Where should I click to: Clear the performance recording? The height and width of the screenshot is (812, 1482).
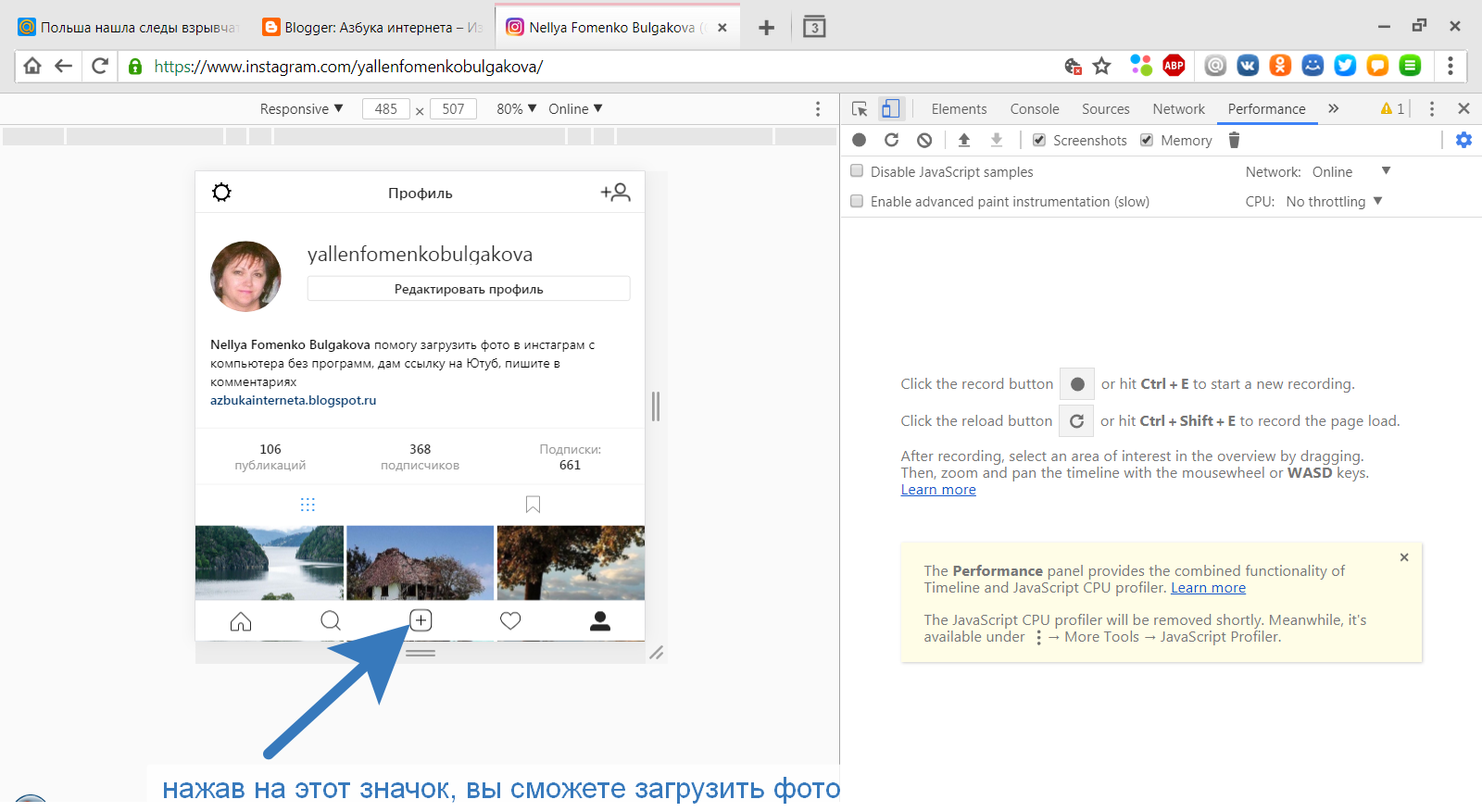coord(924,140)
